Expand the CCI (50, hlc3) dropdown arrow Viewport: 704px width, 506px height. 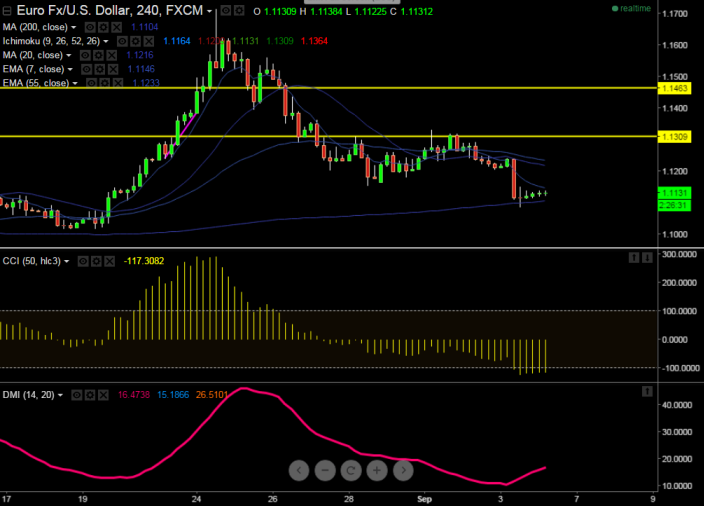66,262
